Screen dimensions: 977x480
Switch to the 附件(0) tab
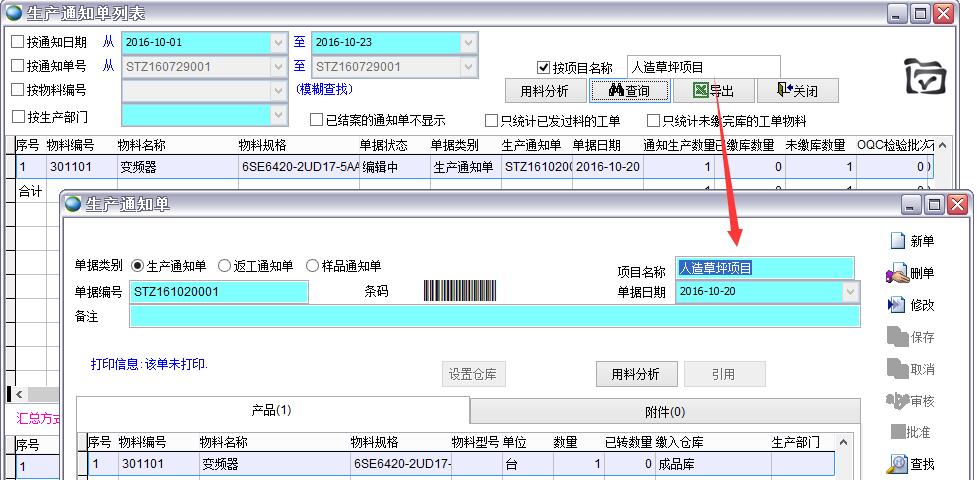click(x=665, y=411)
